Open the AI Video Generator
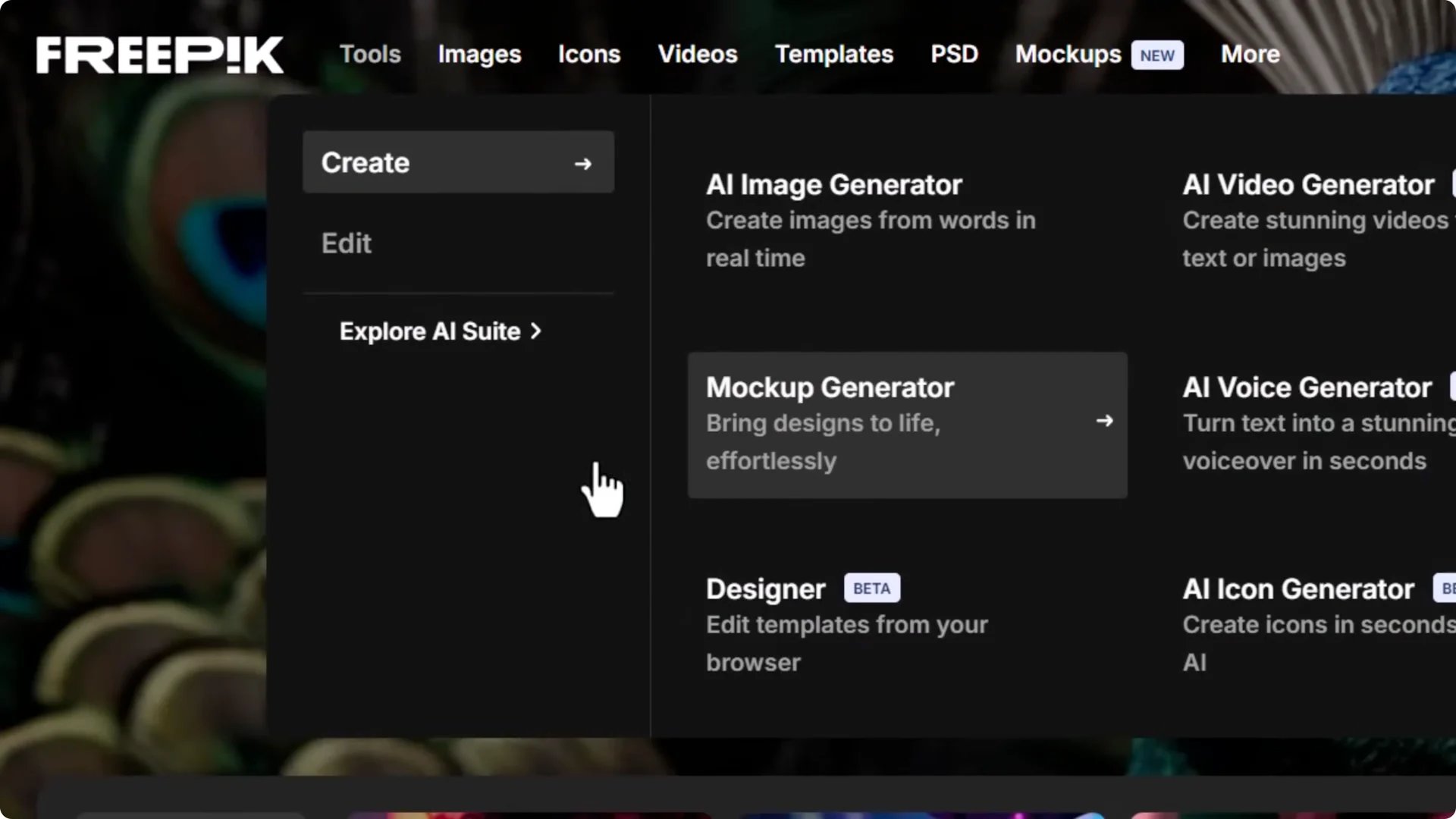Screen dimensions: 1456x819 click(1307, 184)
